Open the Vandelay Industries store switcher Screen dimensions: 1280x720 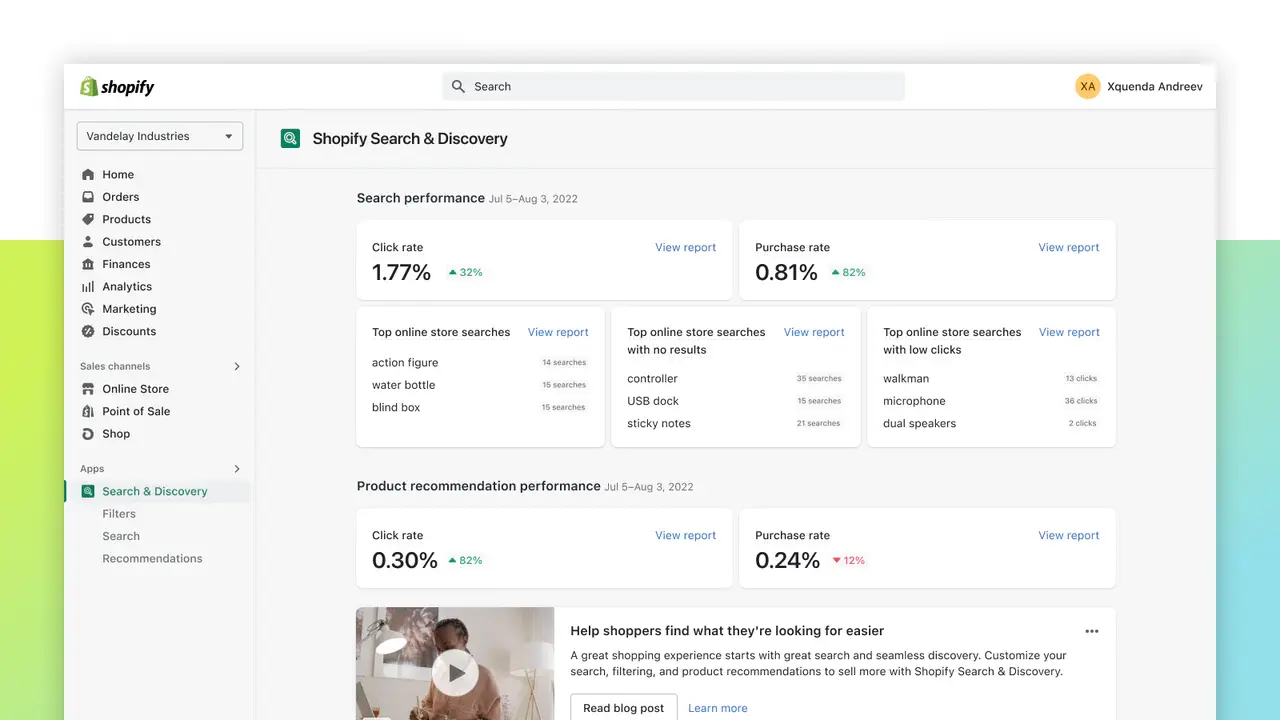click(x=159, y=135)
